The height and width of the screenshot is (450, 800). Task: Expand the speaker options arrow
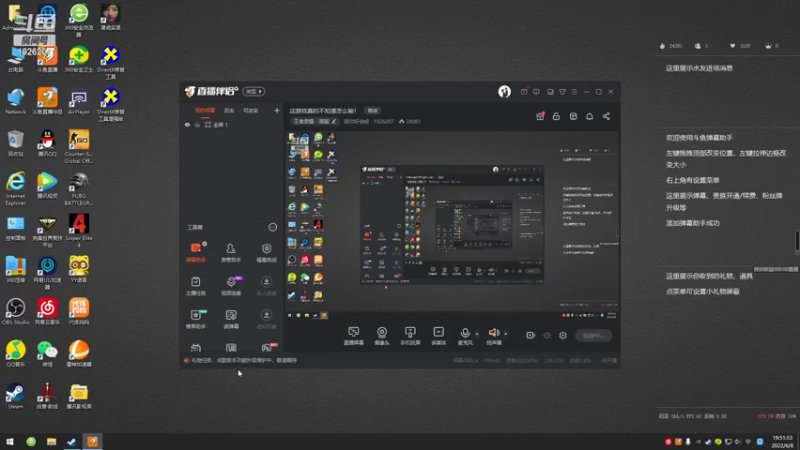click(506, 334)
